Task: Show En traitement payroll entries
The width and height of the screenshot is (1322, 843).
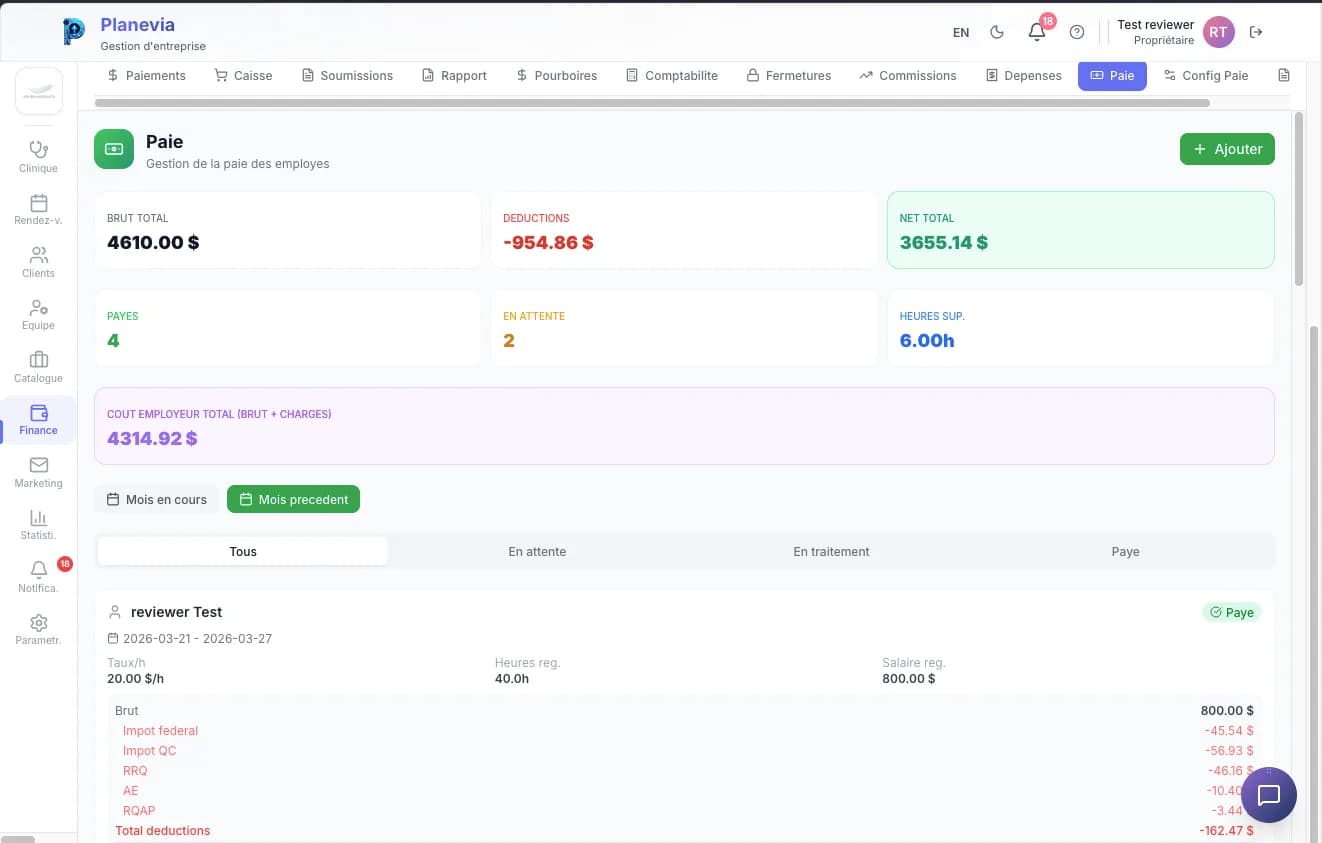Action: 831,551
